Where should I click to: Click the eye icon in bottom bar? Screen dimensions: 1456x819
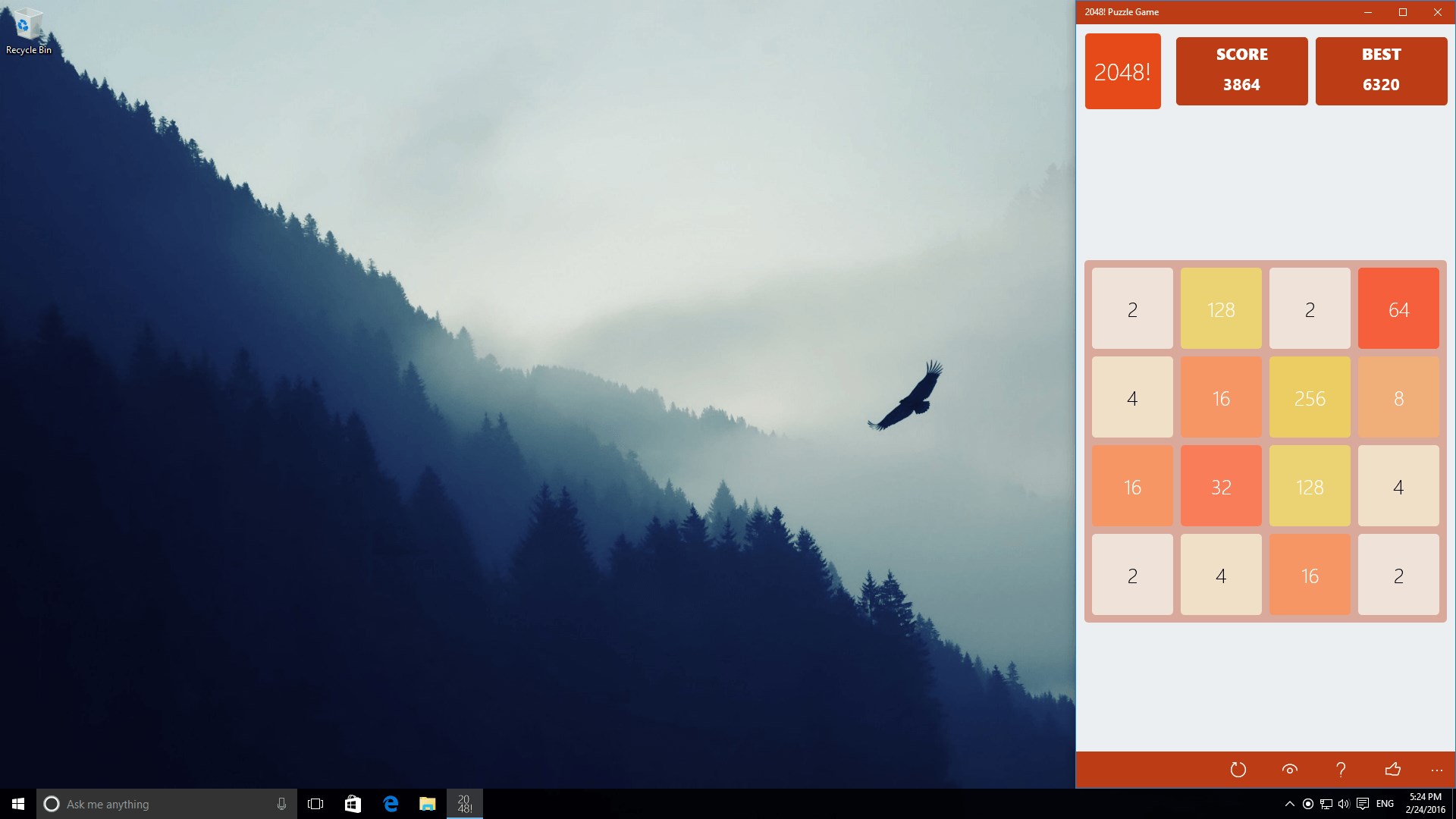tap(1289, 770)
